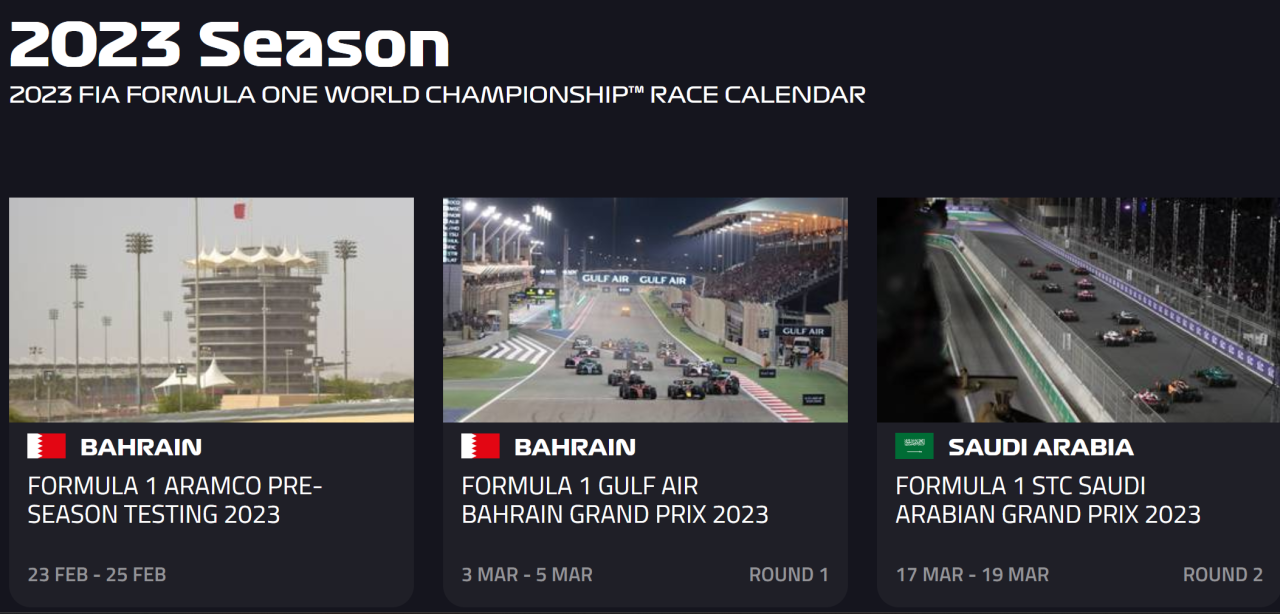Click the FIA Formula One World Championship race calendar subtitle
Viewport: 1280px width, 614px height.
coord(437,95)
